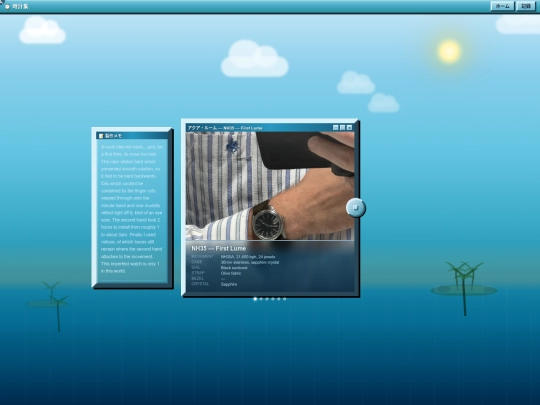The width and height of the screenshot is (540, 405).
Task: Click the memo note icon in 製作メモ panel title
Action: [x=101, y=136]
